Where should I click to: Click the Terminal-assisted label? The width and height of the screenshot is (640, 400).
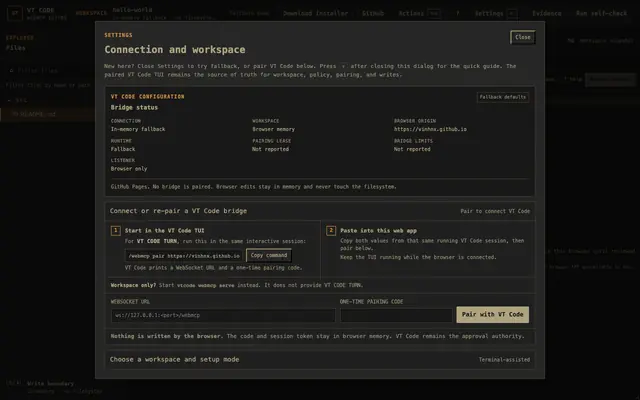[x=504, y=360]
